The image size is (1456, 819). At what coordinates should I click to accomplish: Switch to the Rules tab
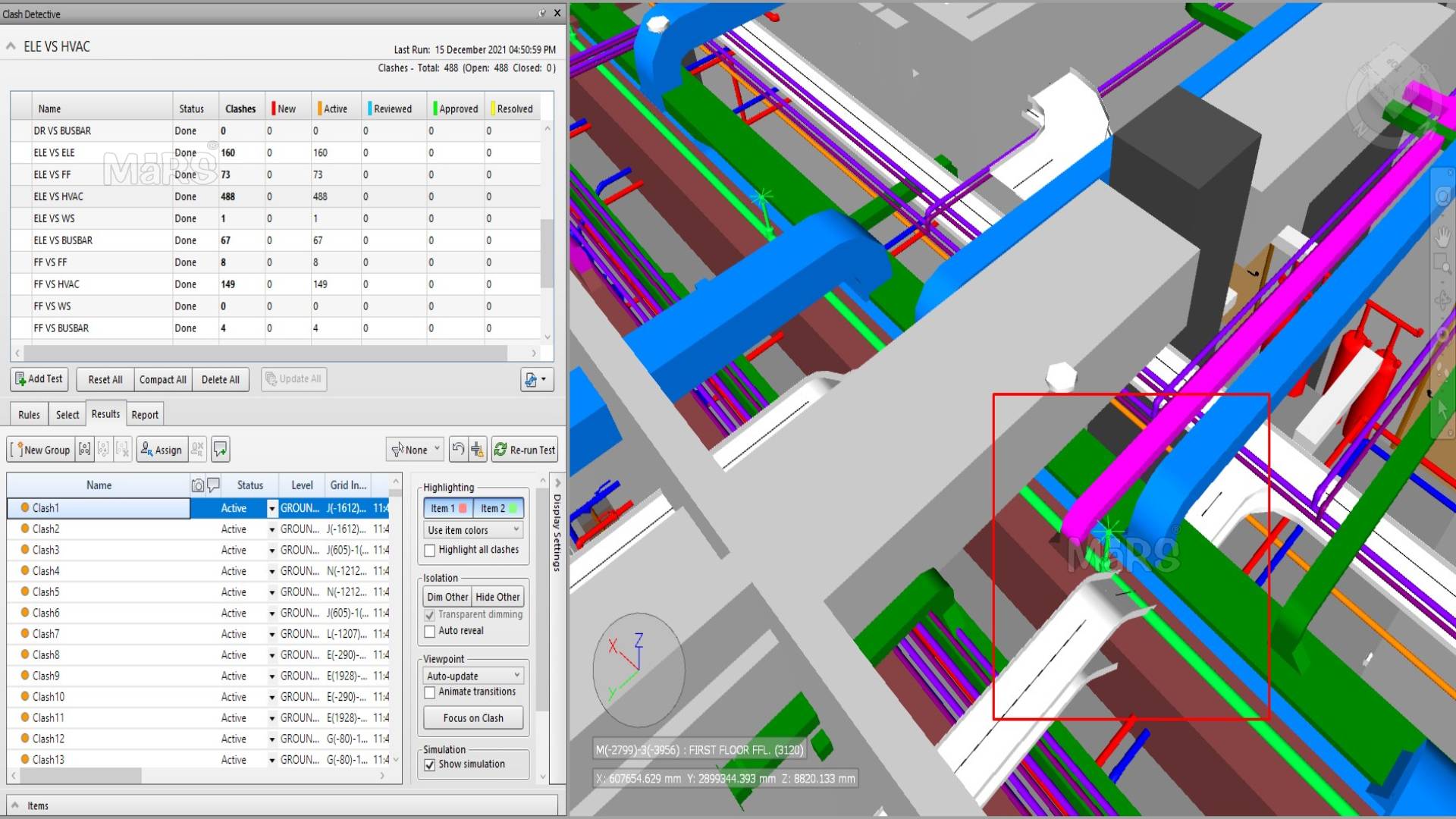click(29, 415)
